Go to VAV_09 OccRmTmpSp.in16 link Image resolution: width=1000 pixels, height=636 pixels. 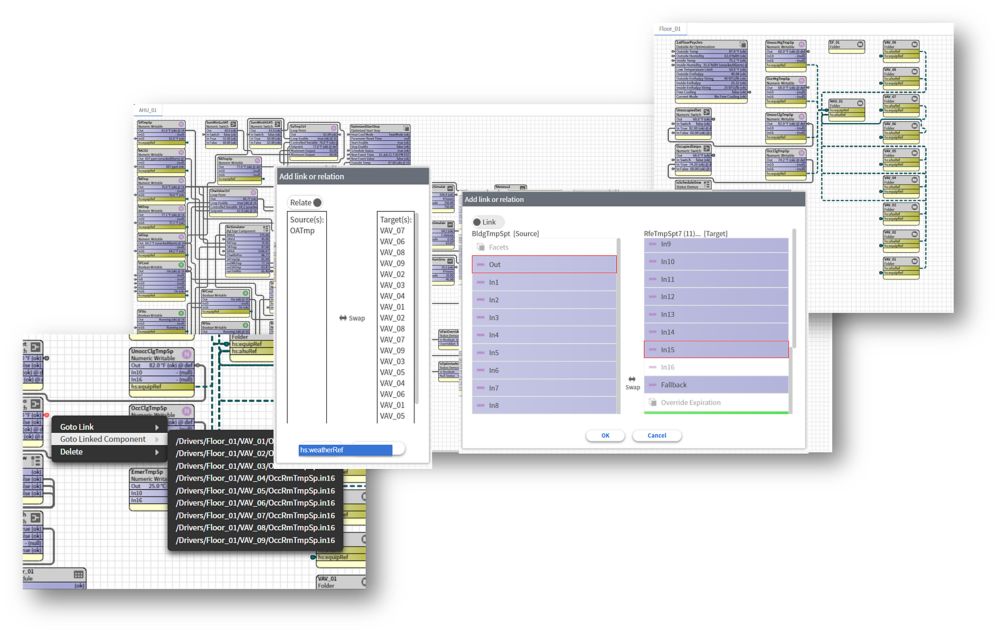255,540
